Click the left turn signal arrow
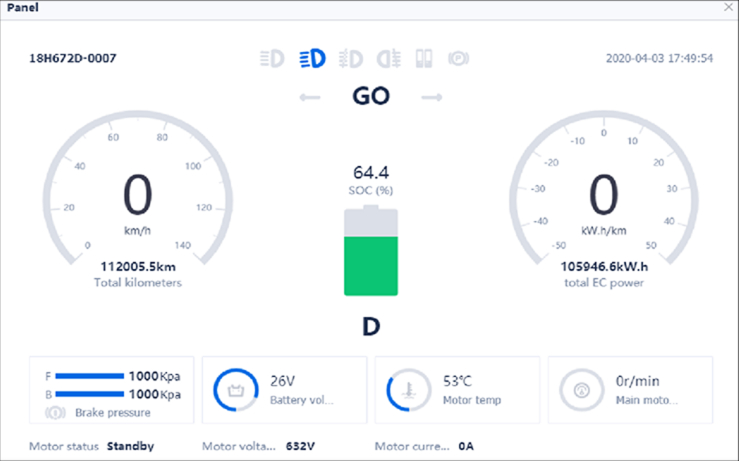739x461 pixels. 309,97
